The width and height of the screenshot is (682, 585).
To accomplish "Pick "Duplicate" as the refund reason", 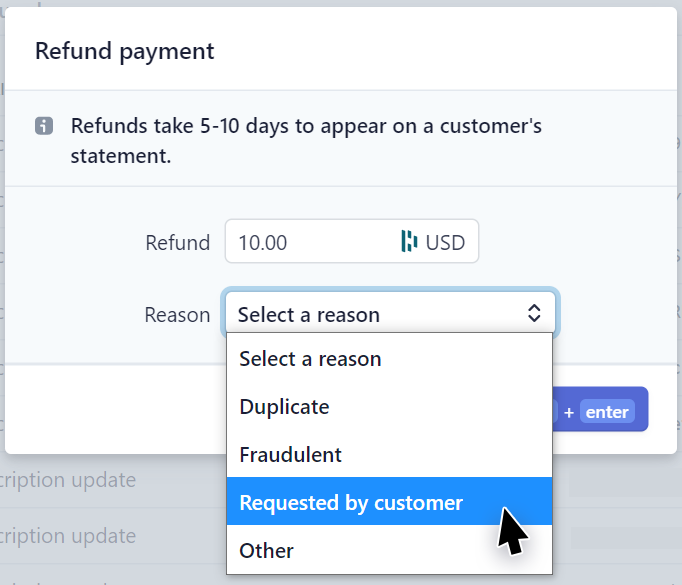I will (284, 407).
